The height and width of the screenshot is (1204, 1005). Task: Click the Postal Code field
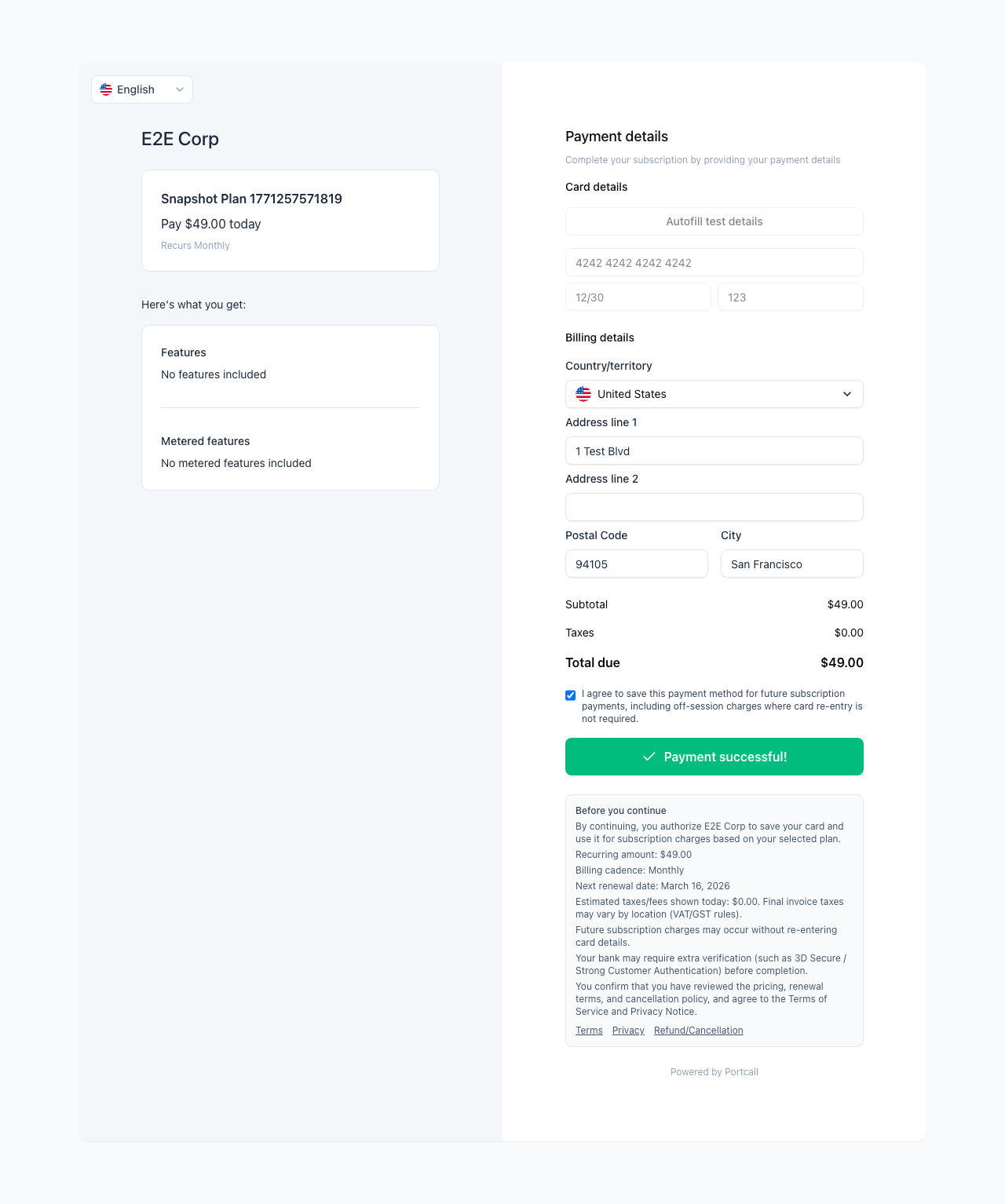(x=636, y=564)
